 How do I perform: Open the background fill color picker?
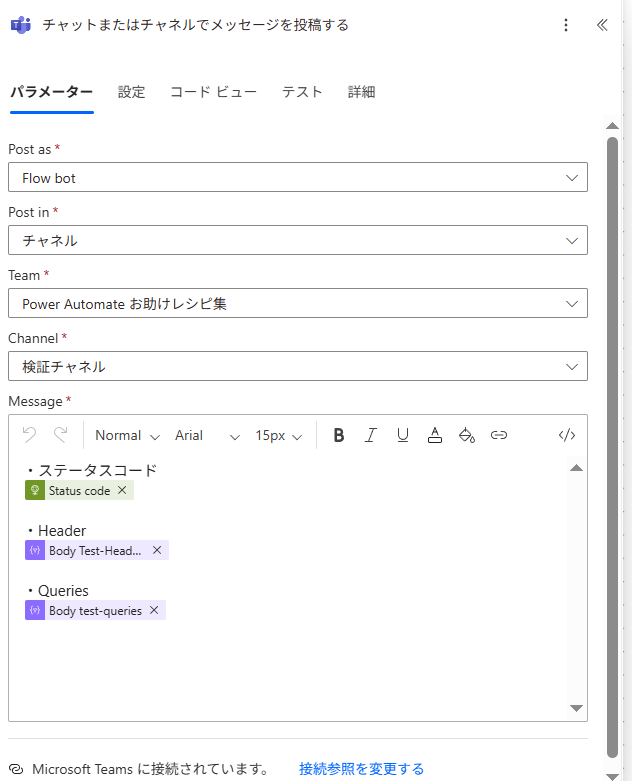click(467, 435)
